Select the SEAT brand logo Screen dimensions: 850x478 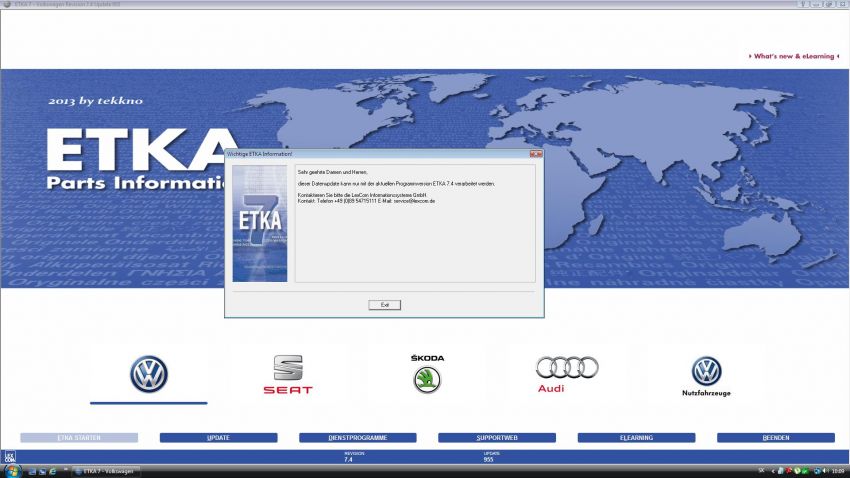tap(288, 374)
